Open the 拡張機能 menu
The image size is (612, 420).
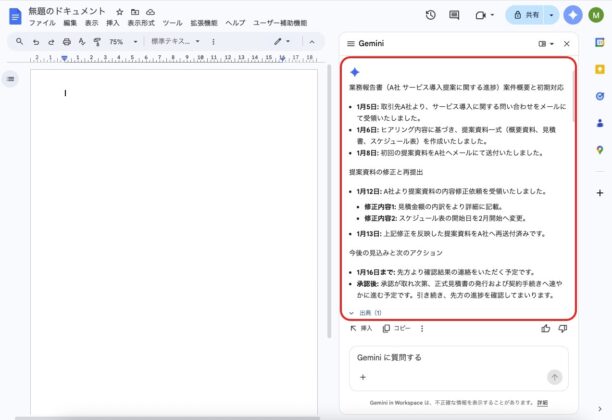coord(204,23)
